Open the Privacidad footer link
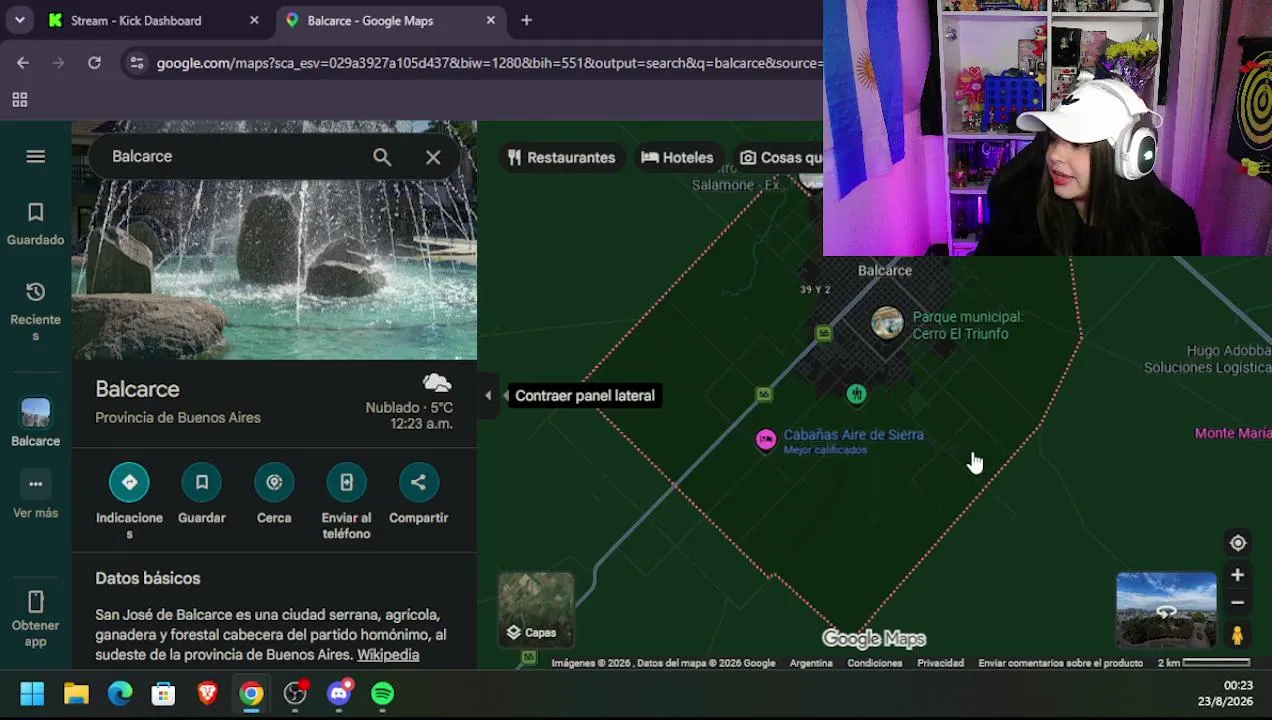 941,663
